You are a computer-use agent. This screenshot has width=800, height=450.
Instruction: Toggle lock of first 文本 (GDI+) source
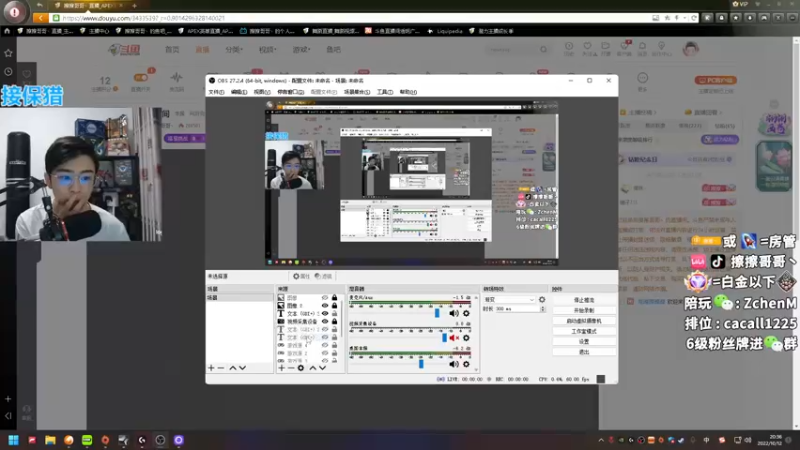[334, 313]
